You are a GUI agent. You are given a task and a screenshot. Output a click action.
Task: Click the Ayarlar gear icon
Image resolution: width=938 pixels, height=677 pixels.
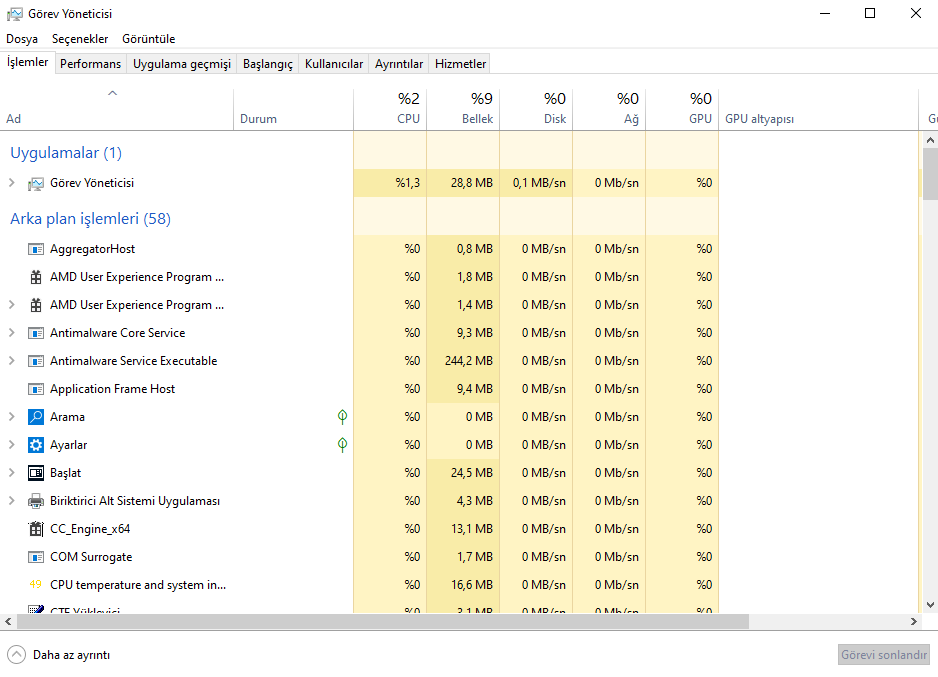(36, 445)
